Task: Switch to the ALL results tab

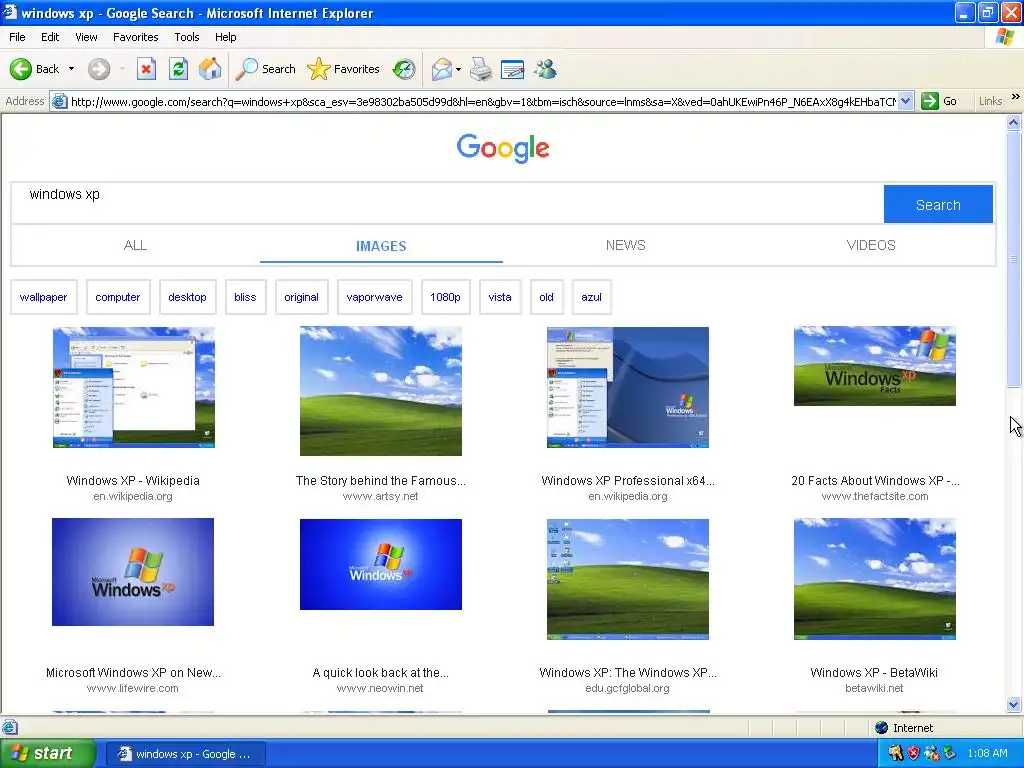Action: [x=135, y=246]
